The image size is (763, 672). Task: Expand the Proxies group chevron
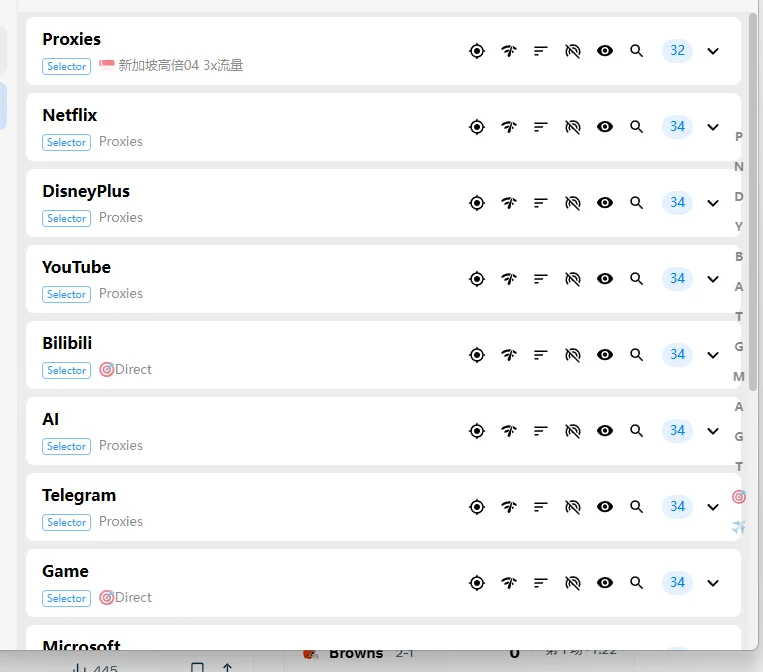click(713, 51)
